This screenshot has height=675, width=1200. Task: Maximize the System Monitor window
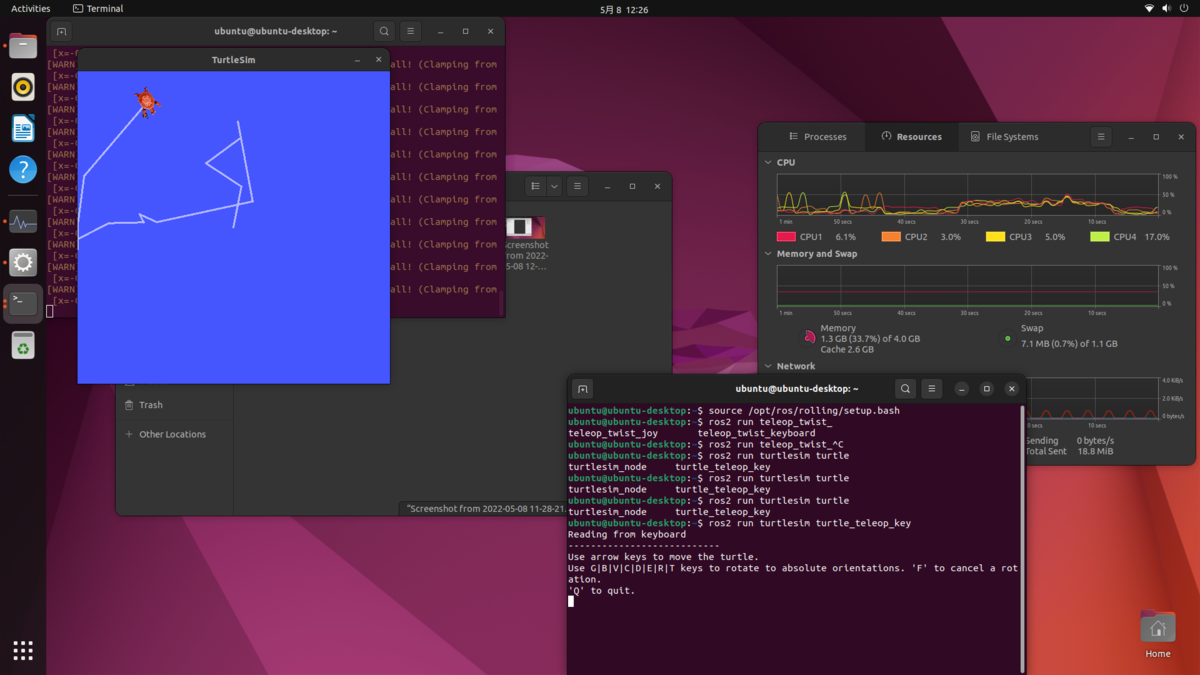tap(1156, 137)
